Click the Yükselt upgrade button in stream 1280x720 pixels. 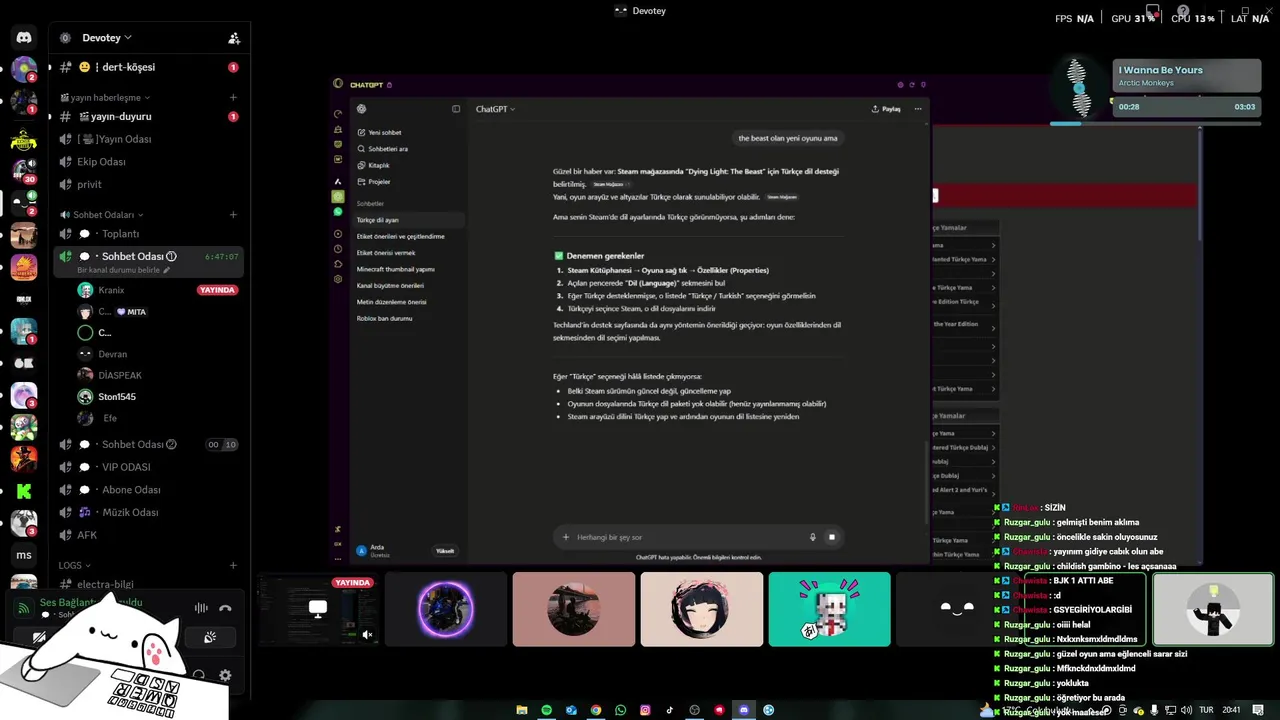(445, 551)
